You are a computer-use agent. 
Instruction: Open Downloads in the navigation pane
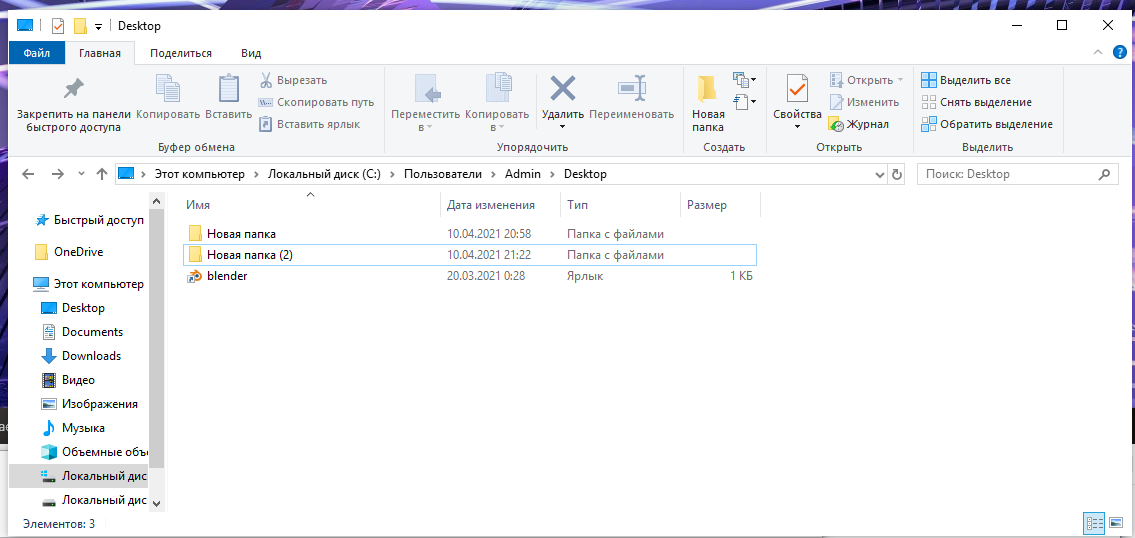81,356
